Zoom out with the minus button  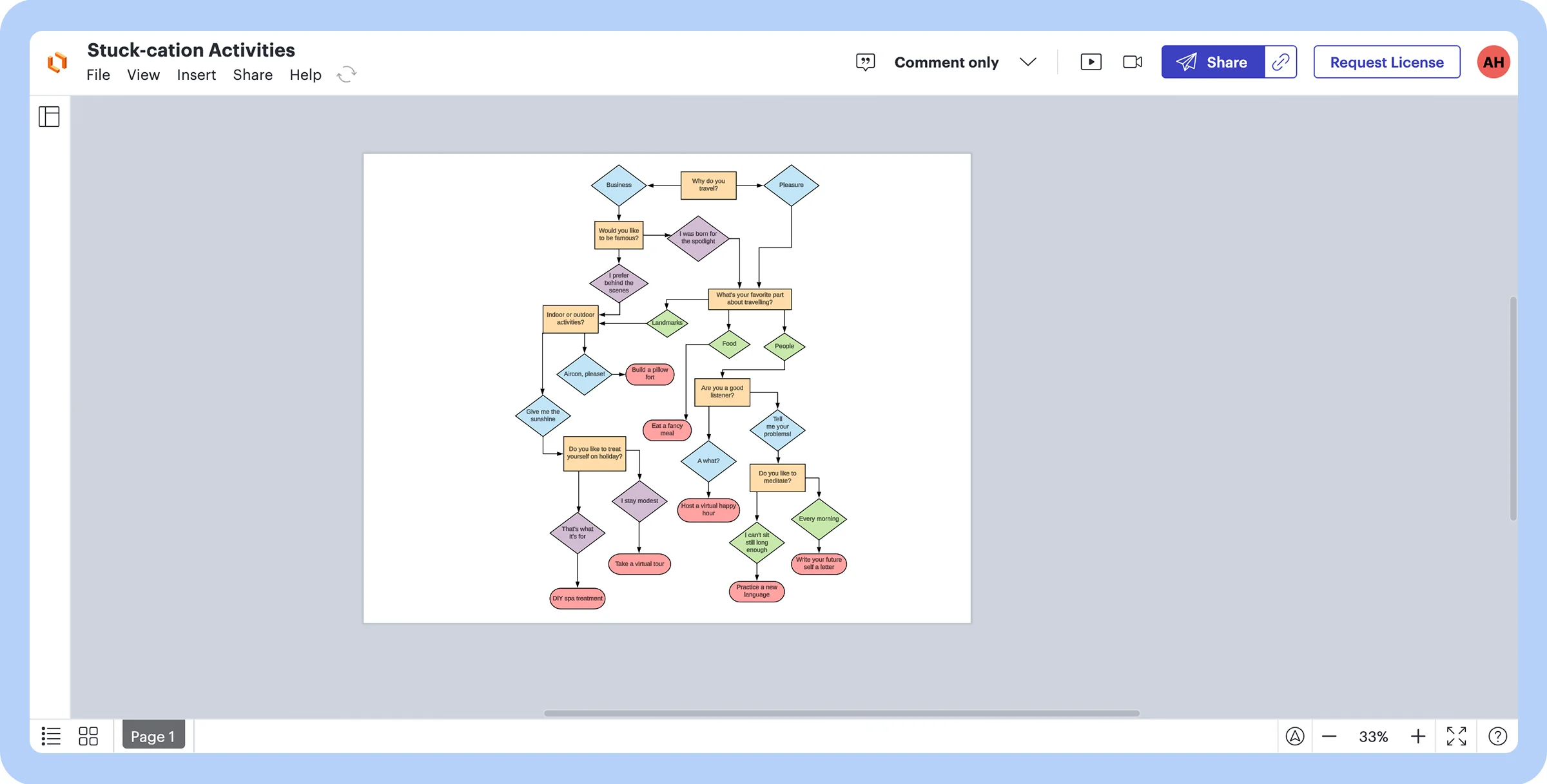click(x=1328, y=736)
